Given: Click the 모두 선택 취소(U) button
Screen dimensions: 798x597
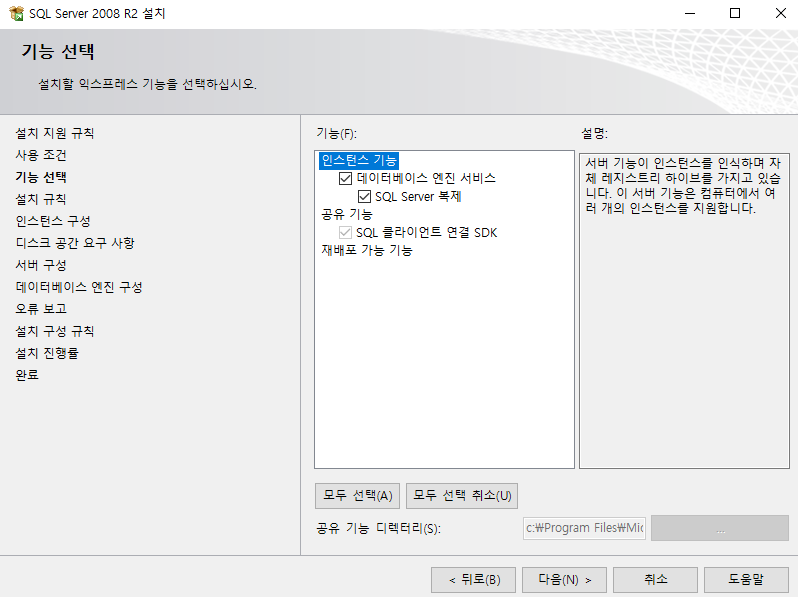Looking at the screenshot, I should coord(462,496).
